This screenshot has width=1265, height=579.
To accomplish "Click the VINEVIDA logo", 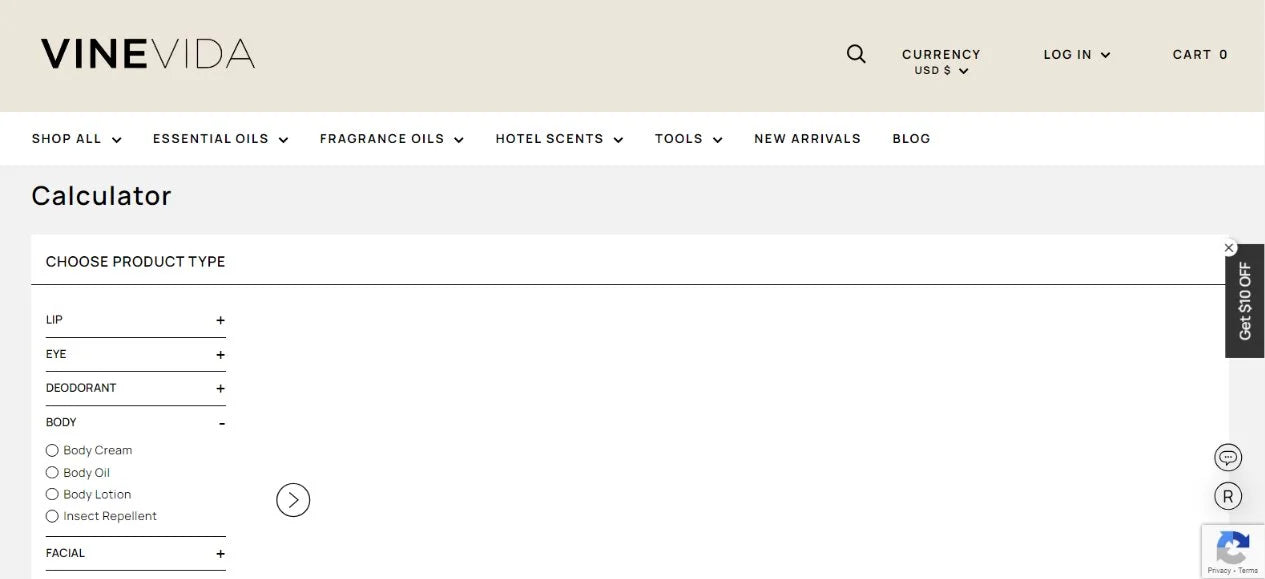I will pos(148,54).
